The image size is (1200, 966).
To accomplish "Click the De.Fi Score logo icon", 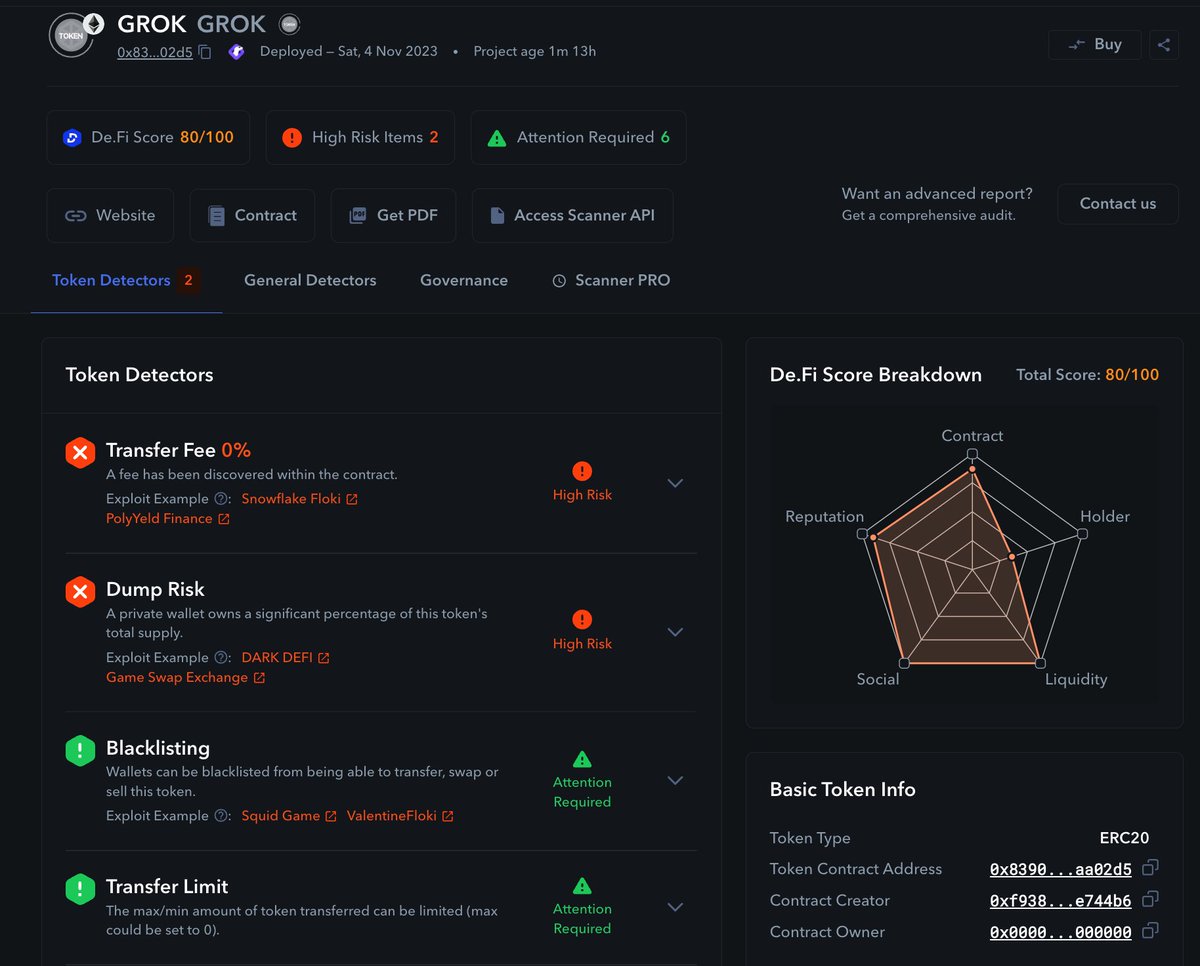I will coord(72,138).
